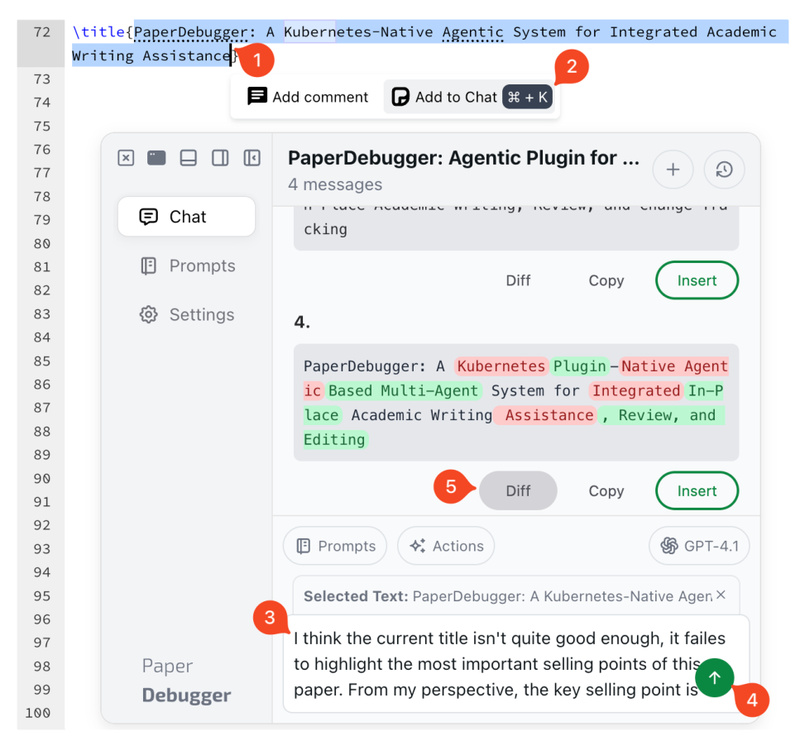This screenshot has width=800, height=741.
Task: Open the Settings sidebar section
Action: pyautogui.click(x=189, y=315)
